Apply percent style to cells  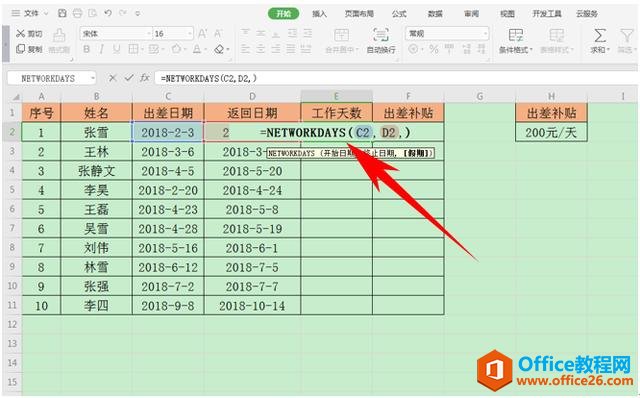click(x=433, y=49)
